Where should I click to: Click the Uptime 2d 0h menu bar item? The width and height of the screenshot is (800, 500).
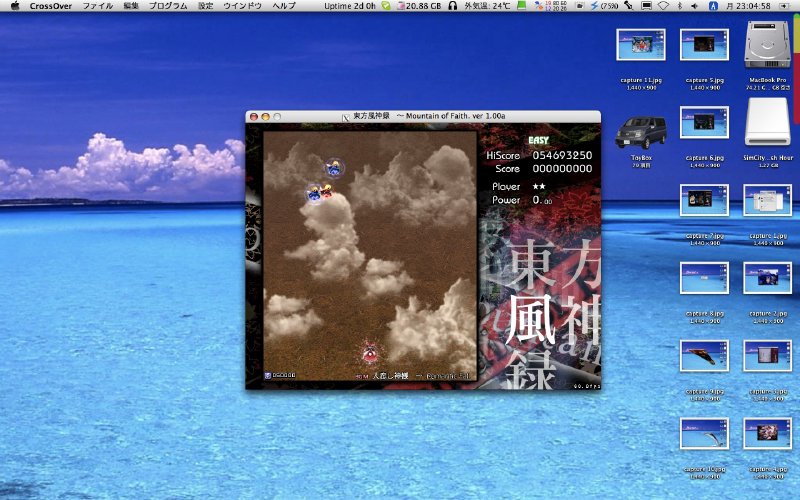(350, 6)
